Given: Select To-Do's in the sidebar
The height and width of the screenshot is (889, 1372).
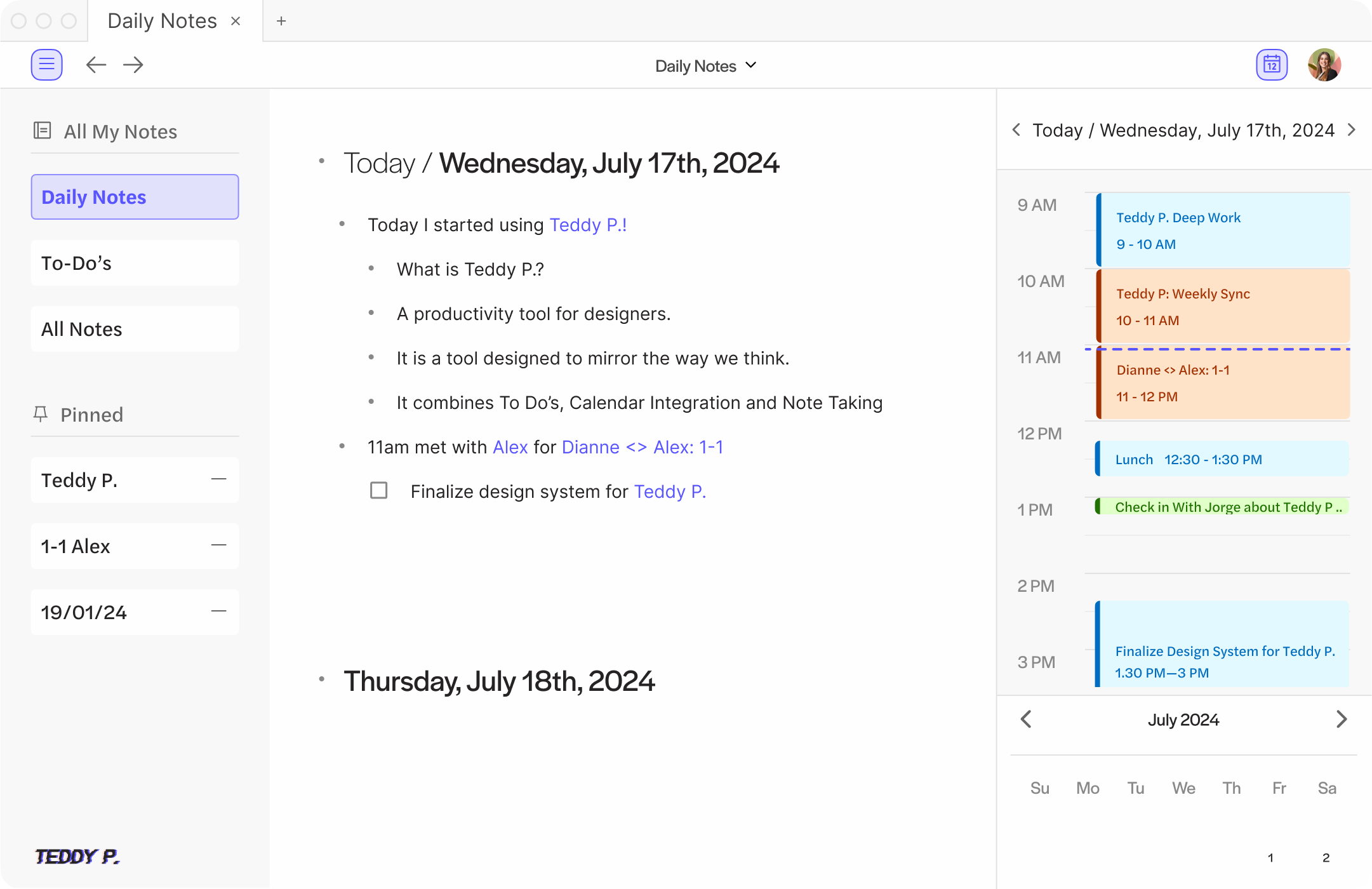Looking at the screenshot, I should 135,263.
